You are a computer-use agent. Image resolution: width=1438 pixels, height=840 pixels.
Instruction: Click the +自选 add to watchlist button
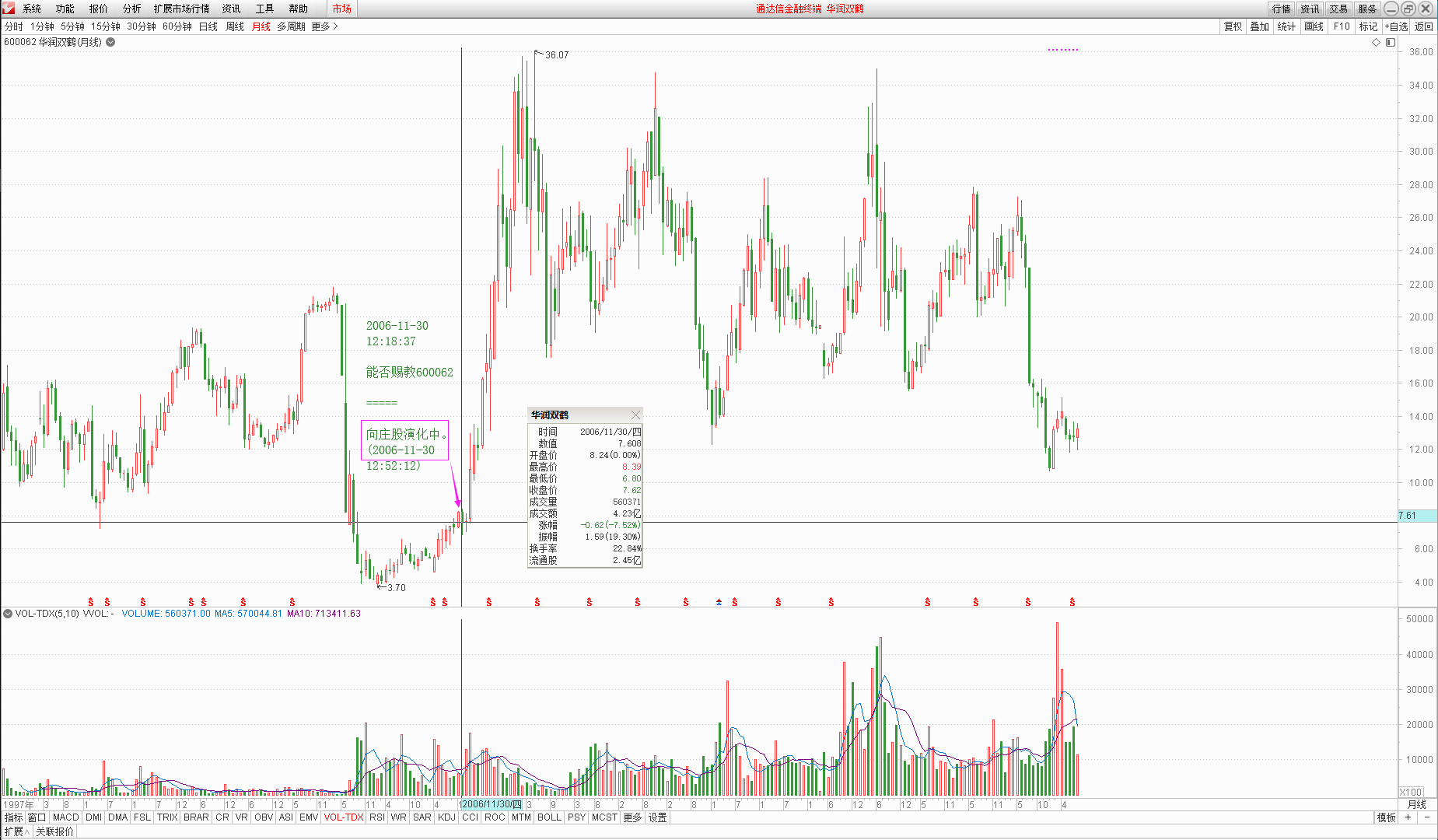click(x=1396, y=26)
